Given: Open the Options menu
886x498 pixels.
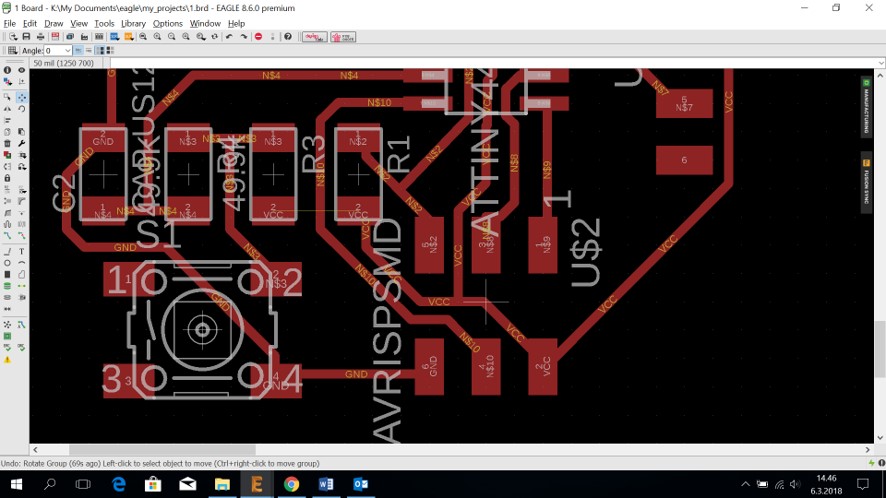Looking at the screenshot, I should (168, 23).
